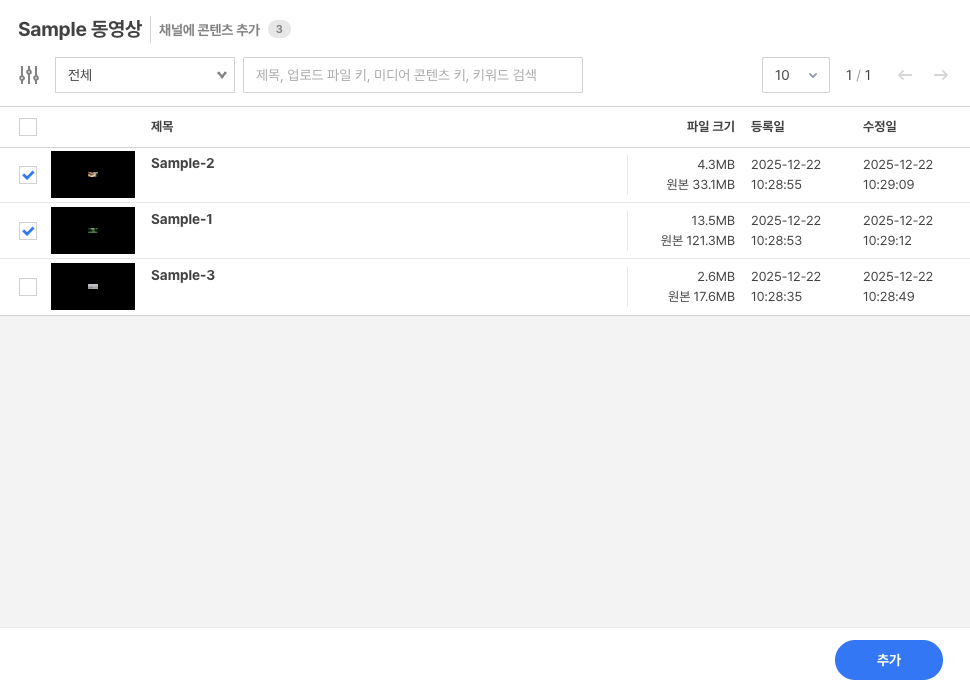Check the Sample-3 row checkbox

28,286
